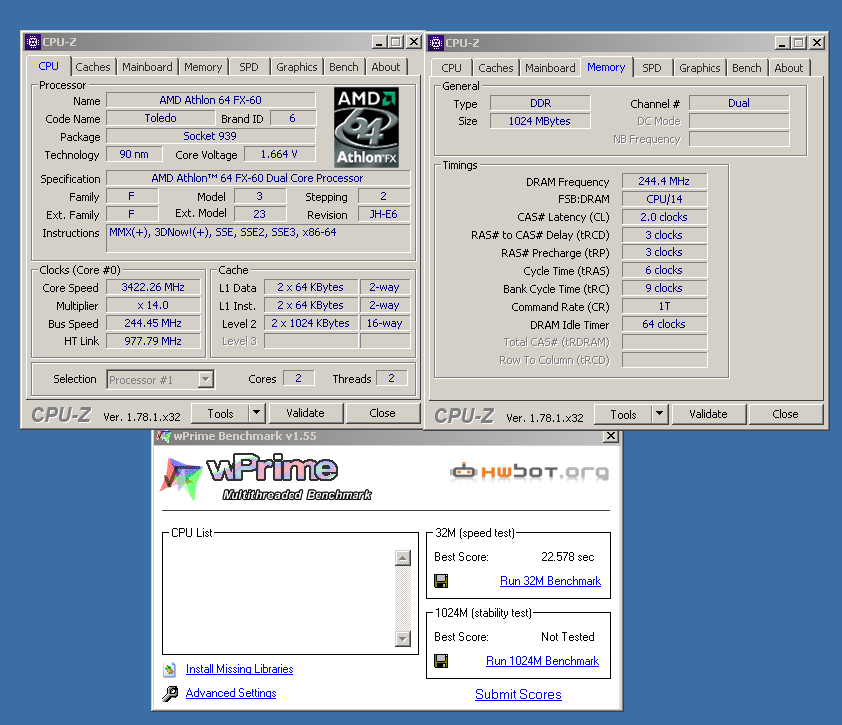Click the Name field AMD Athlon 64 FX-60
Screen dimensions: 842x725
pyautogui.click(x=210, y=100)
